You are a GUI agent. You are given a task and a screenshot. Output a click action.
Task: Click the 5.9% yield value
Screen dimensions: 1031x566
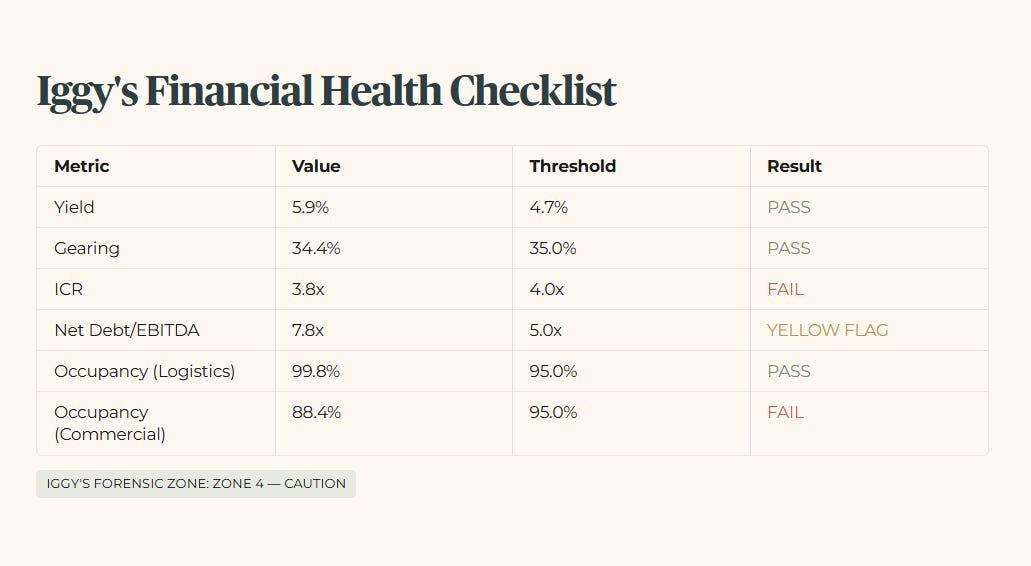point(310,207)
